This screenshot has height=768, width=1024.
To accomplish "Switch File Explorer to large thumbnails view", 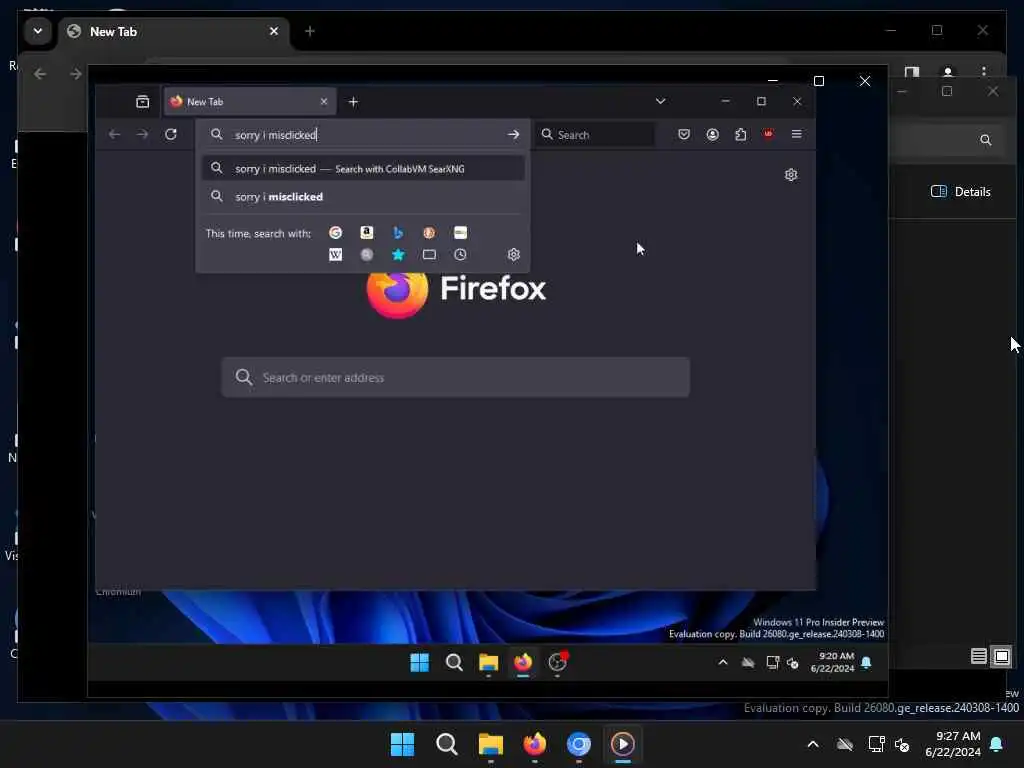I will pos(1001,656).
